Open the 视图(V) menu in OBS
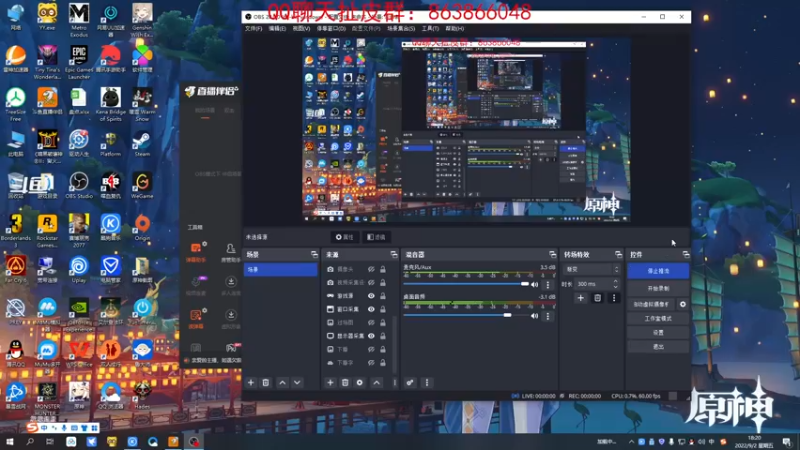Image resolution: width=800 pixels, height=450 pixels. (301, 29)
